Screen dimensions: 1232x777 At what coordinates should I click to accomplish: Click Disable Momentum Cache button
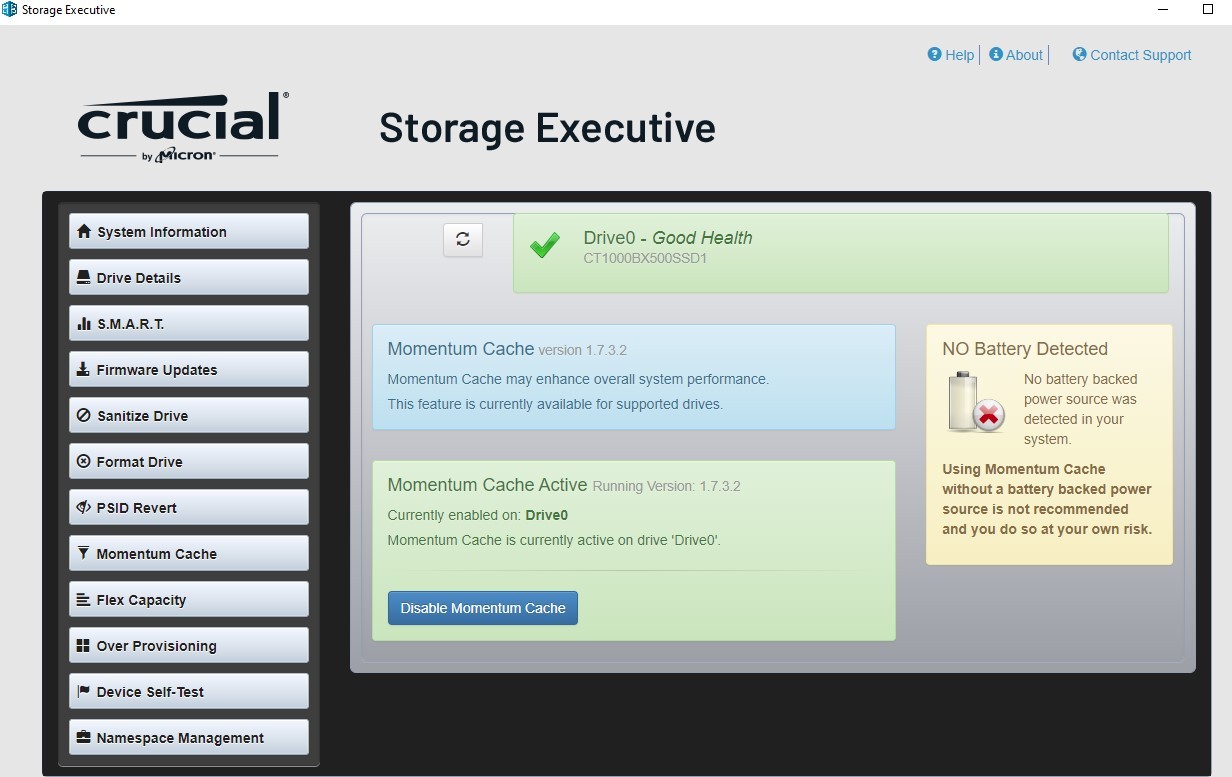(483, 608)
